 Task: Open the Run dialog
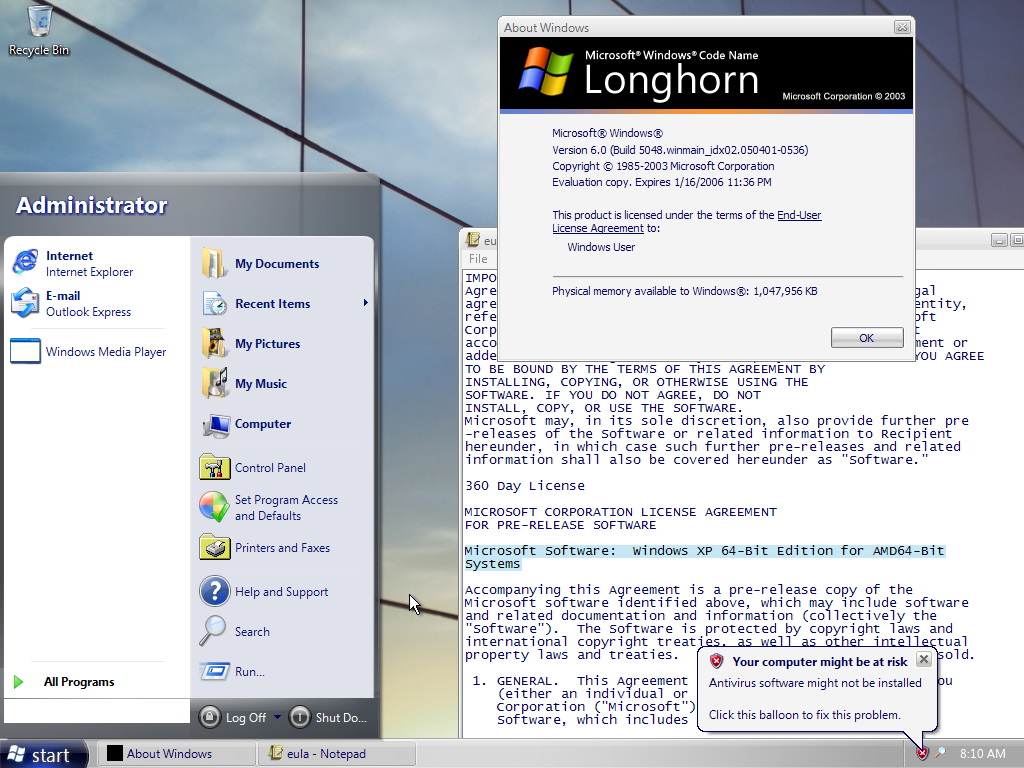pyautogui.click(x=249, y=672)
